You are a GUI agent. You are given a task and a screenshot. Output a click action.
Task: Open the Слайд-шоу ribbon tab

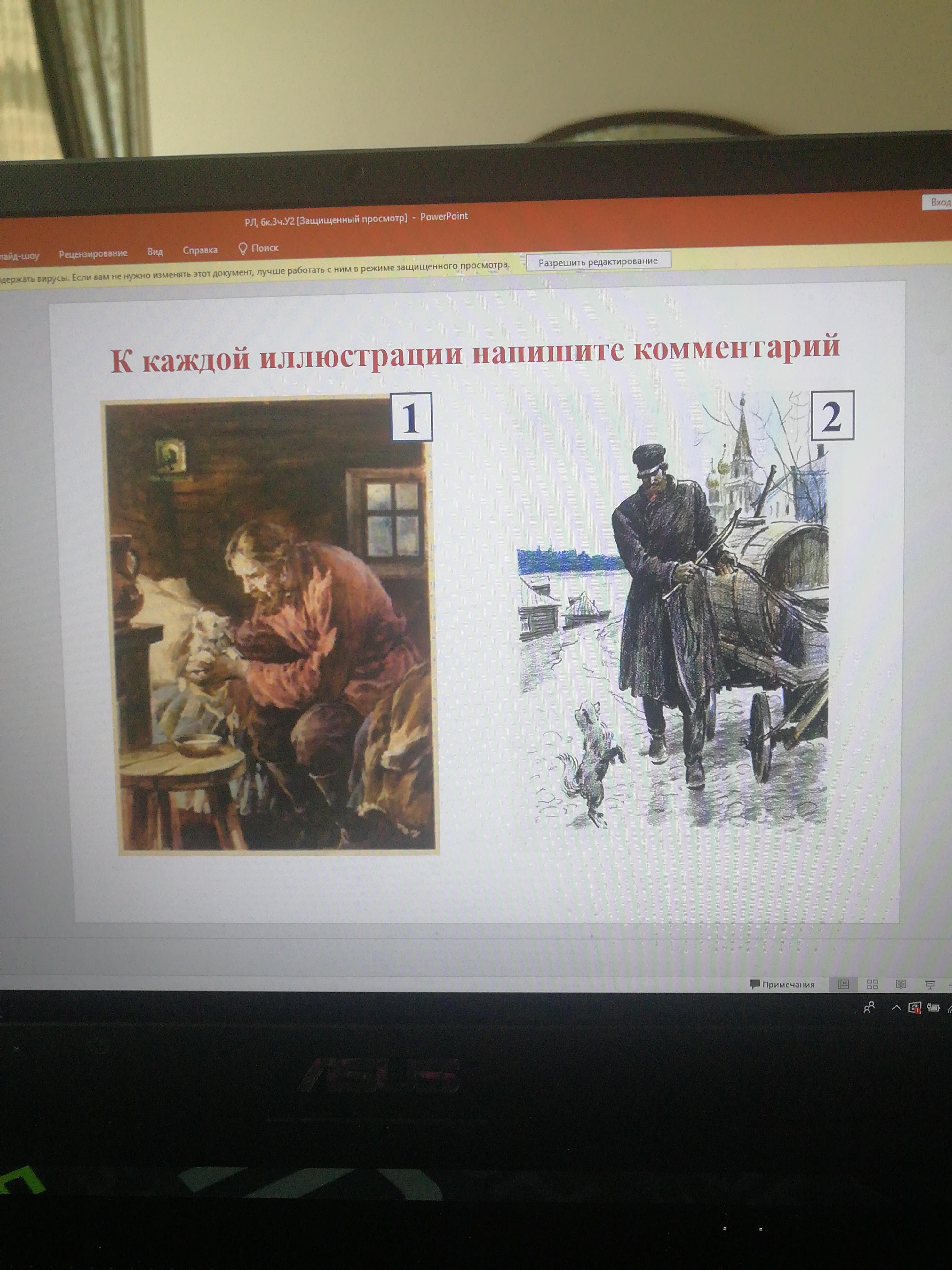[20, 256]
